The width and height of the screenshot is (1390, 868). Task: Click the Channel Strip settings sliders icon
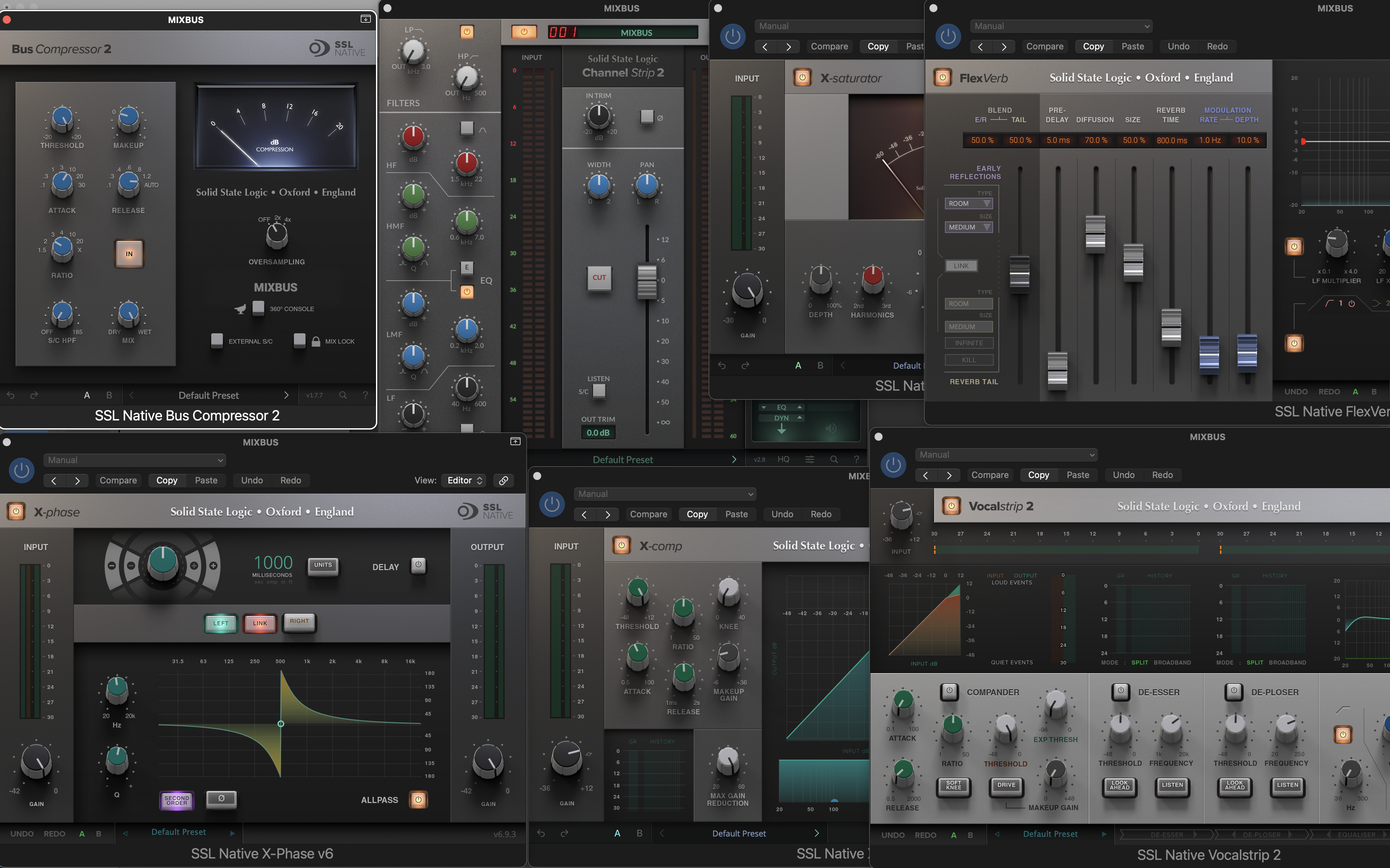pos(809,459)
